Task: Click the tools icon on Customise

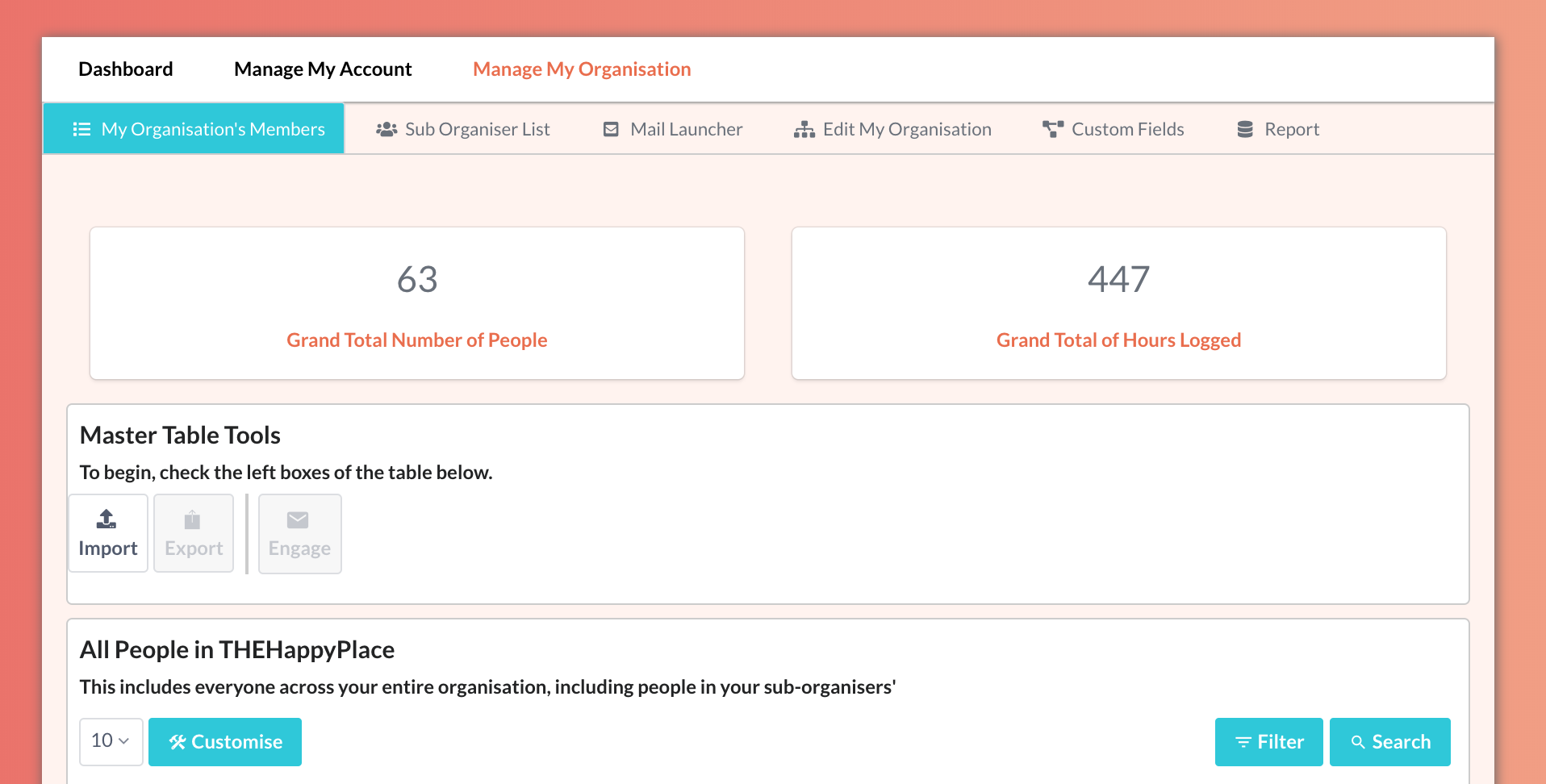Action: click(178, 742)
